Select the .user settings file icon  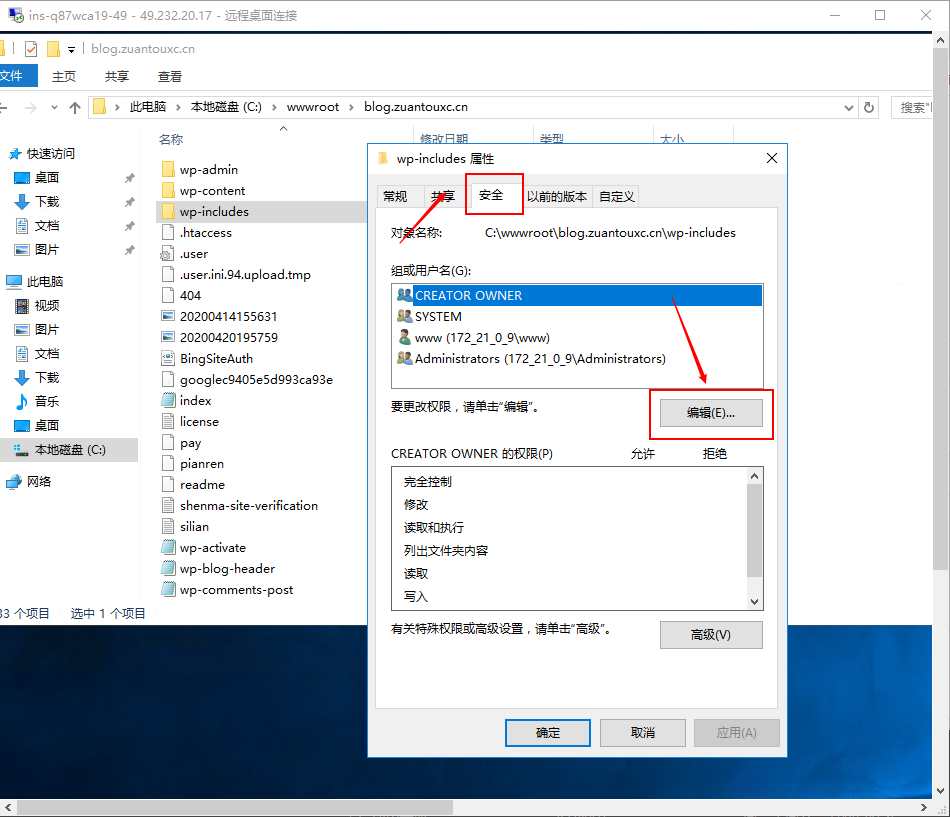(167, 254)
